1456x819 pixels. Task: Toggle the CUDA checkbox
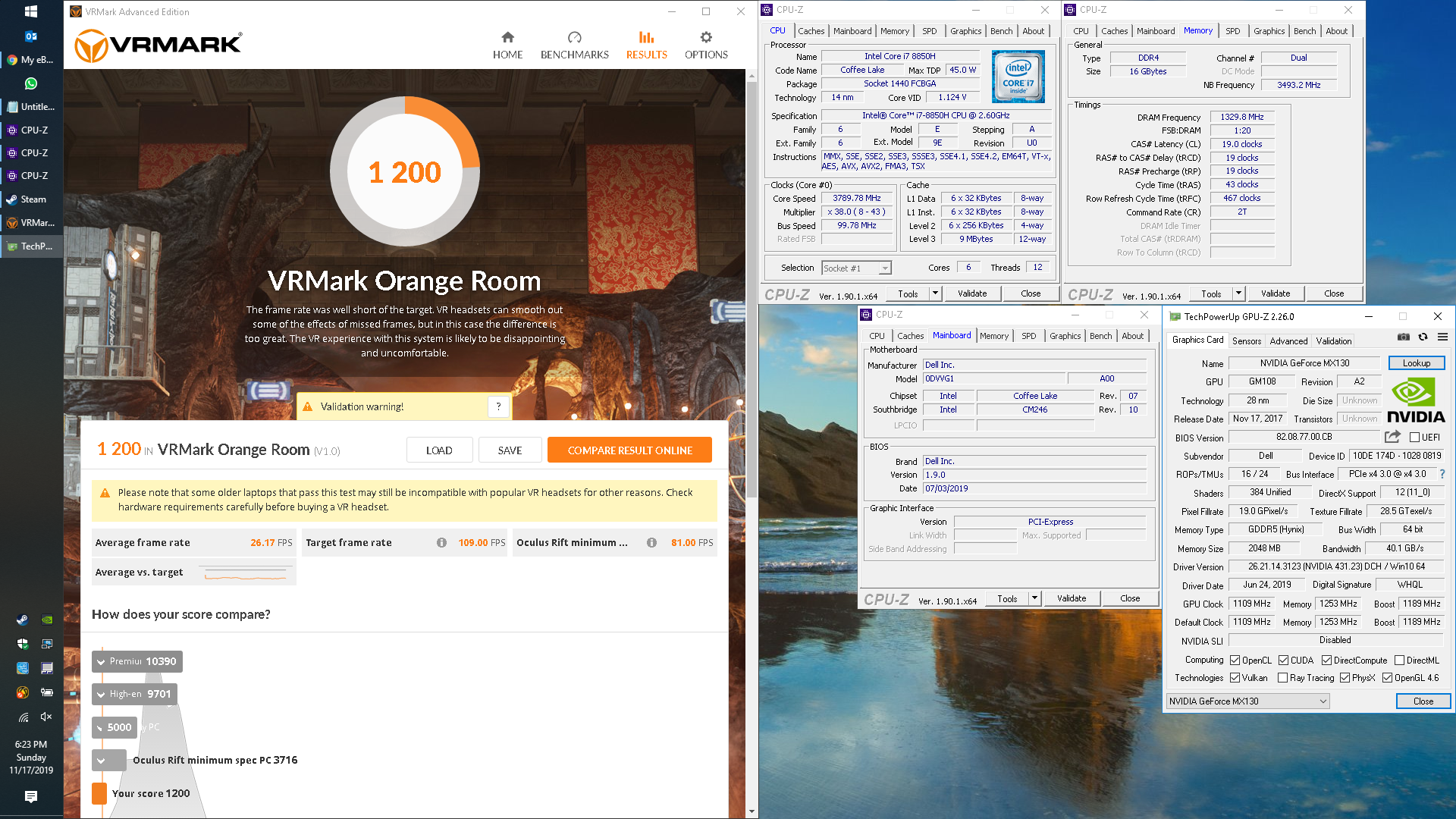(1283, 661)
